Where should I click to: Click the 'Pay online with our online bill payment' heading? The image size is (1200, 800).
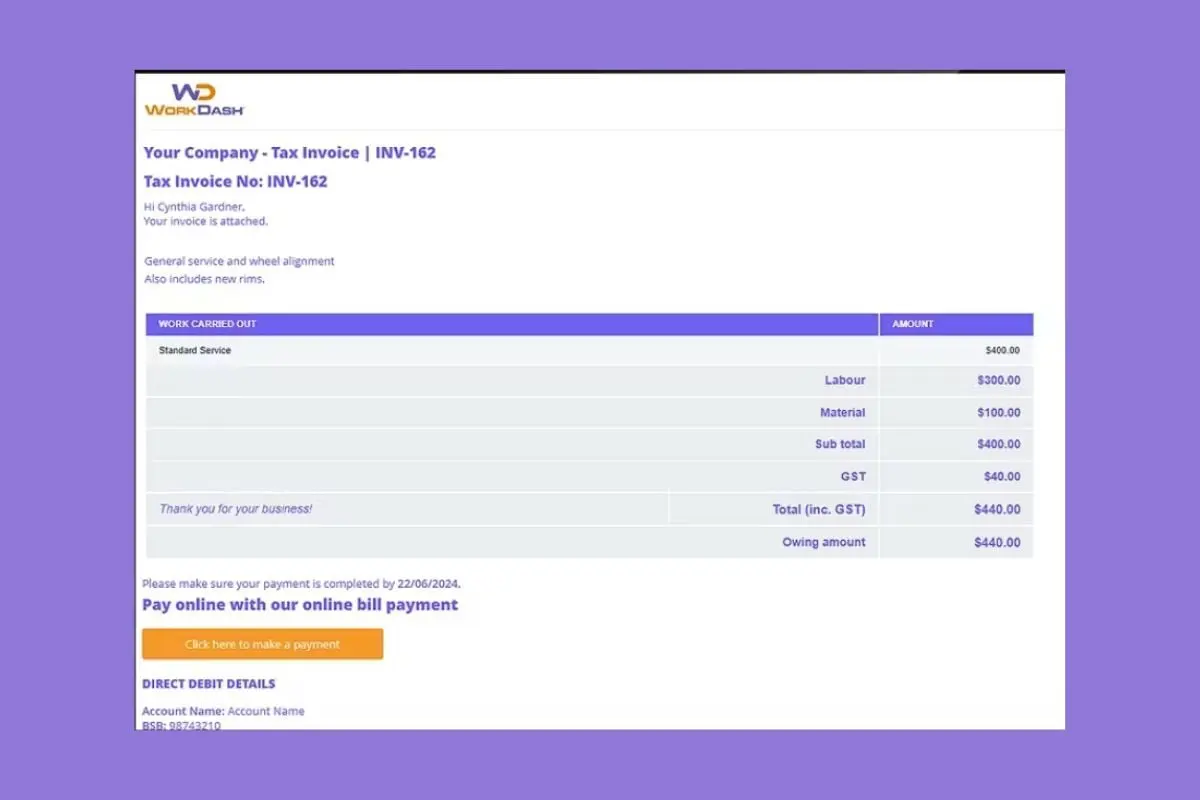(300, 605)
